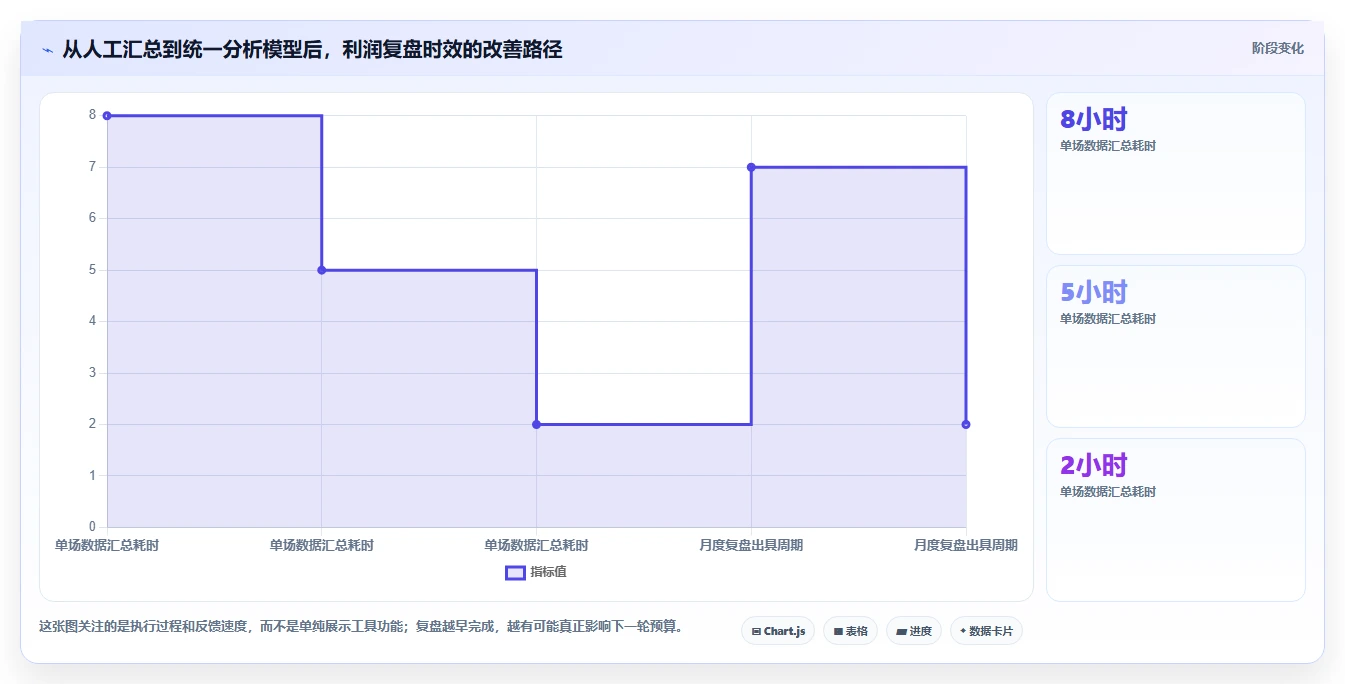Open the 5小时 stat card
The height and width of the screenshot is (684, 1345).
1176,347
